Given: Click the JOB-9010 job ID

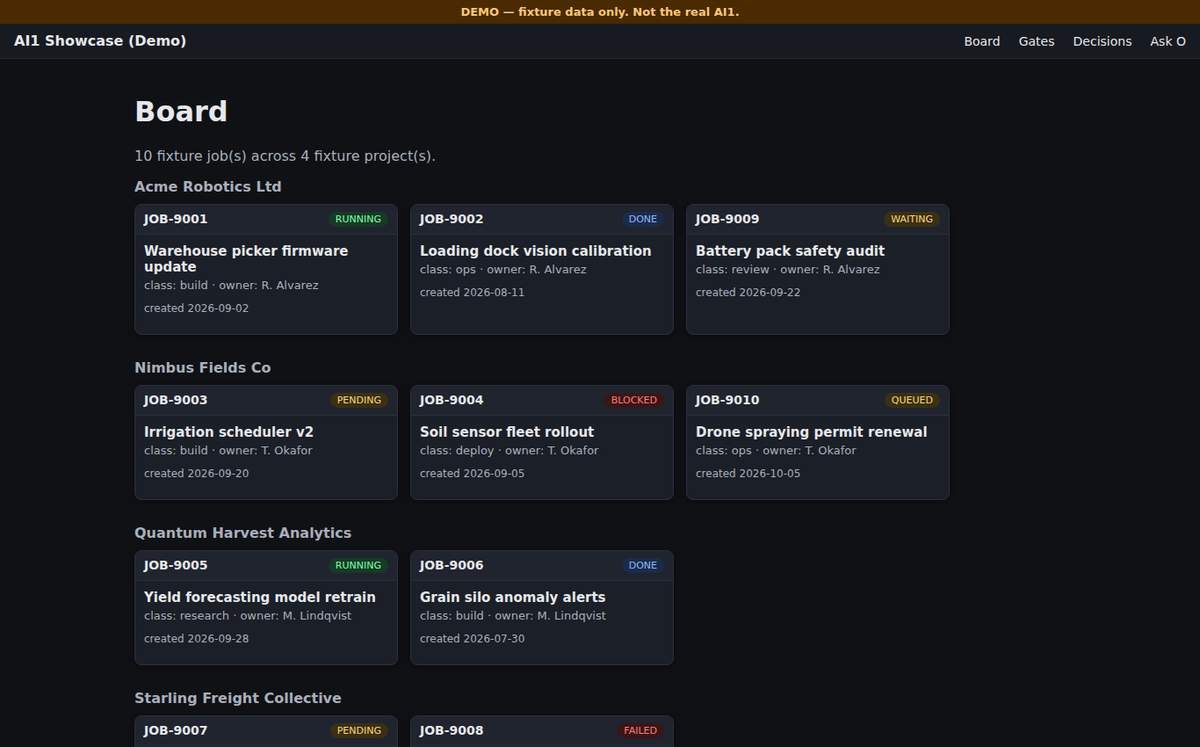Looking at the screenshot, I should point(728,400).
